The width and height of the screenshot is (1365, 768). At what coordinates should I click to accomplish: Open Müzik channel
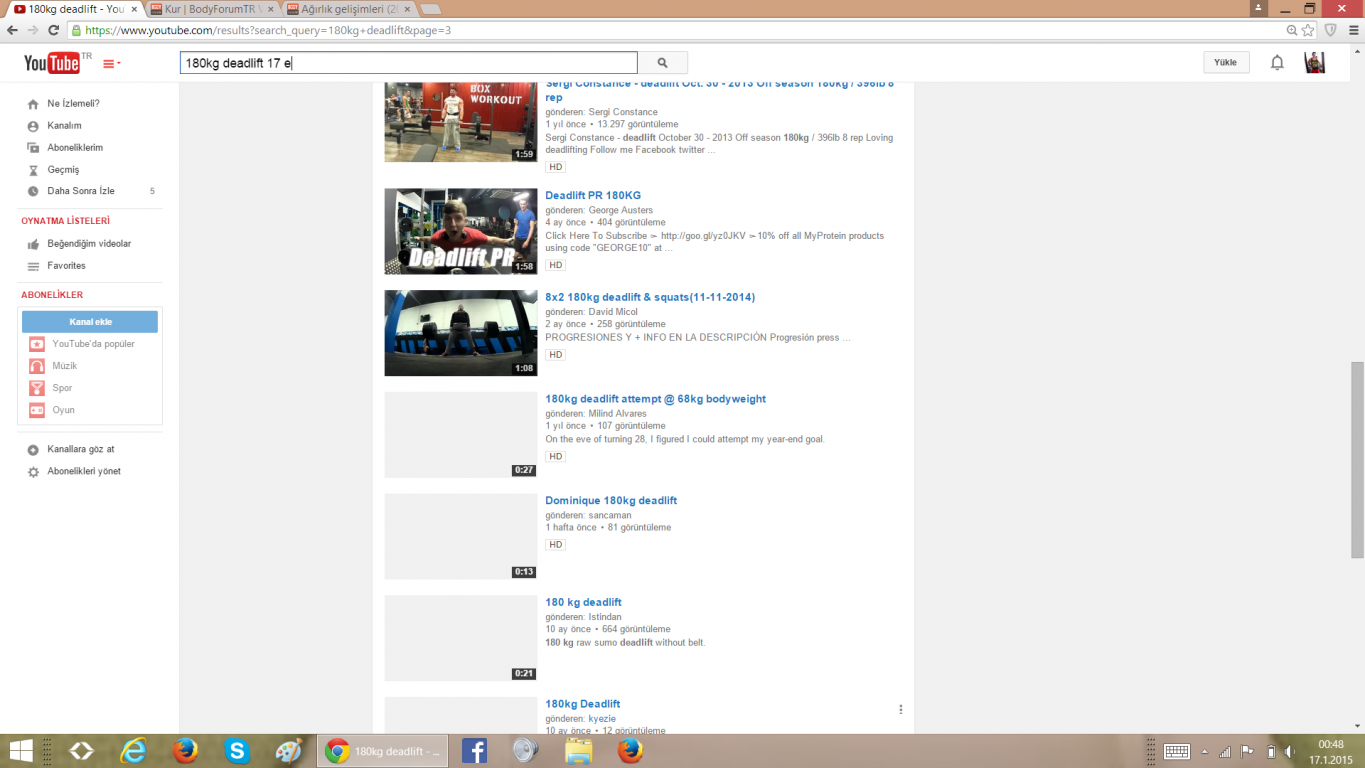(64, 366)
